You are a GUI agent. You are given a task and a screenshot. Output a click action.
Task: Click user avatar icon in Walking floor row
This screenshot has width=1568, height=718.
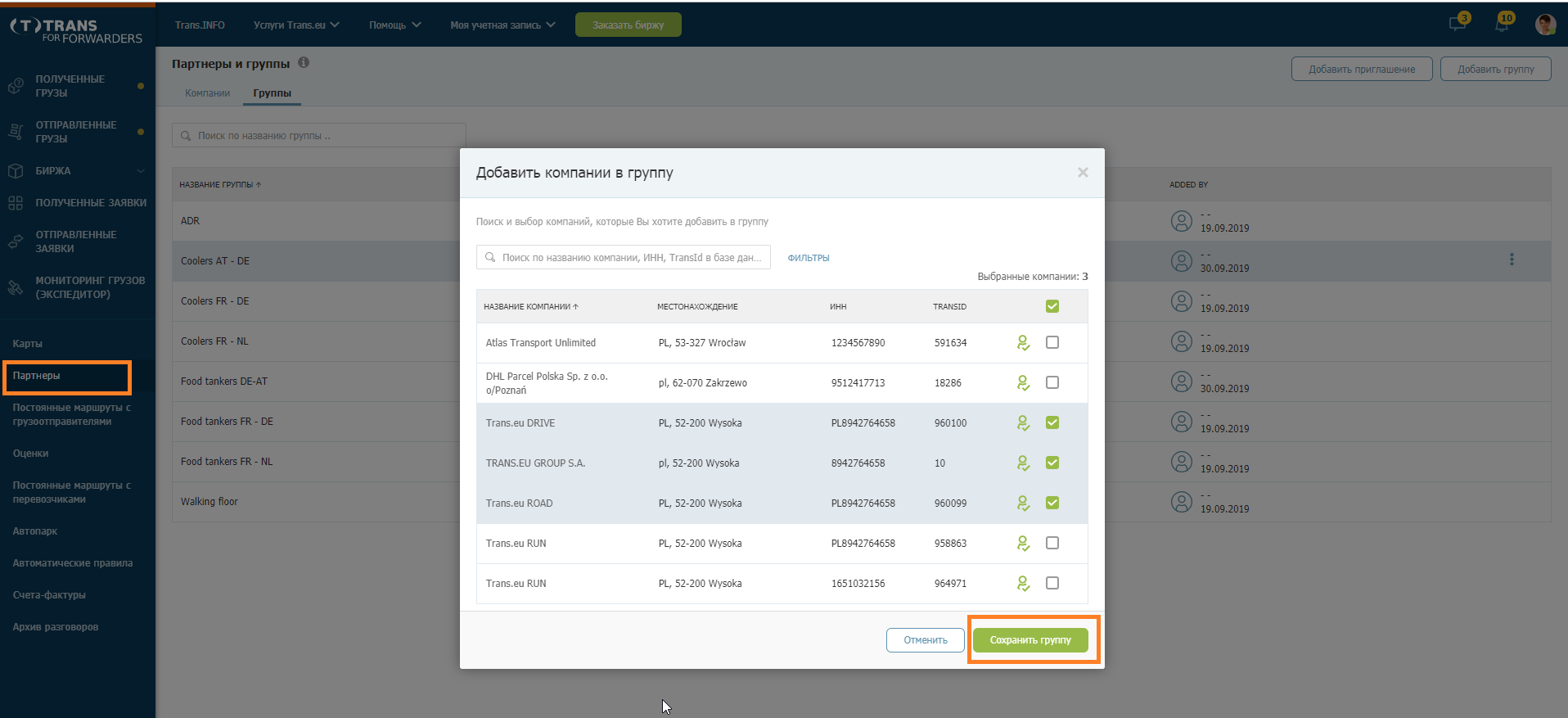click(1181, 502)
